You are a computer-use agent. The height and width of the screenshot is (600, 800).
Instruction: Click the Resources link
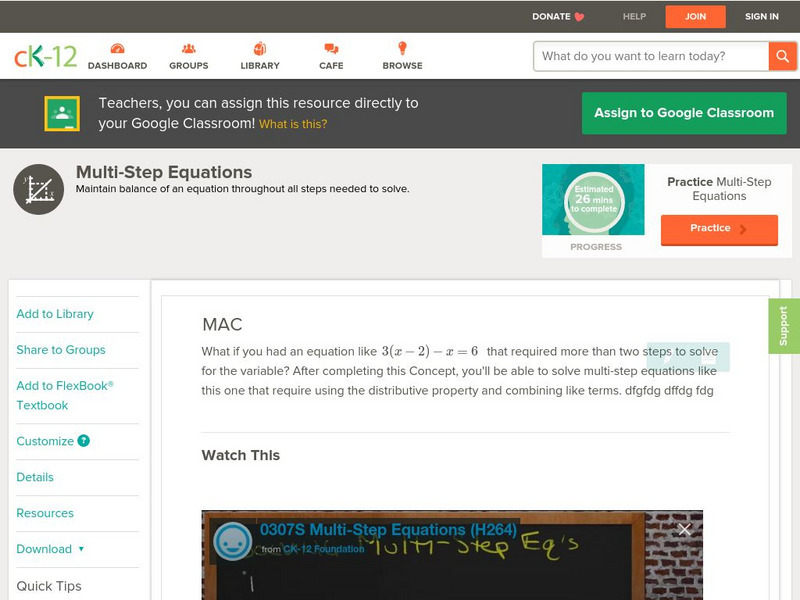point(45,513)
